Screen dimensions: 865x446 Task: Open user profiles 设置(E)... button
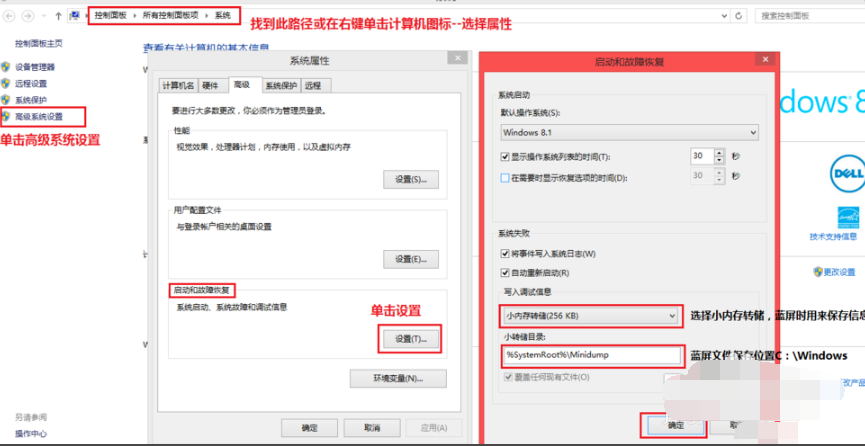(411, 259)
